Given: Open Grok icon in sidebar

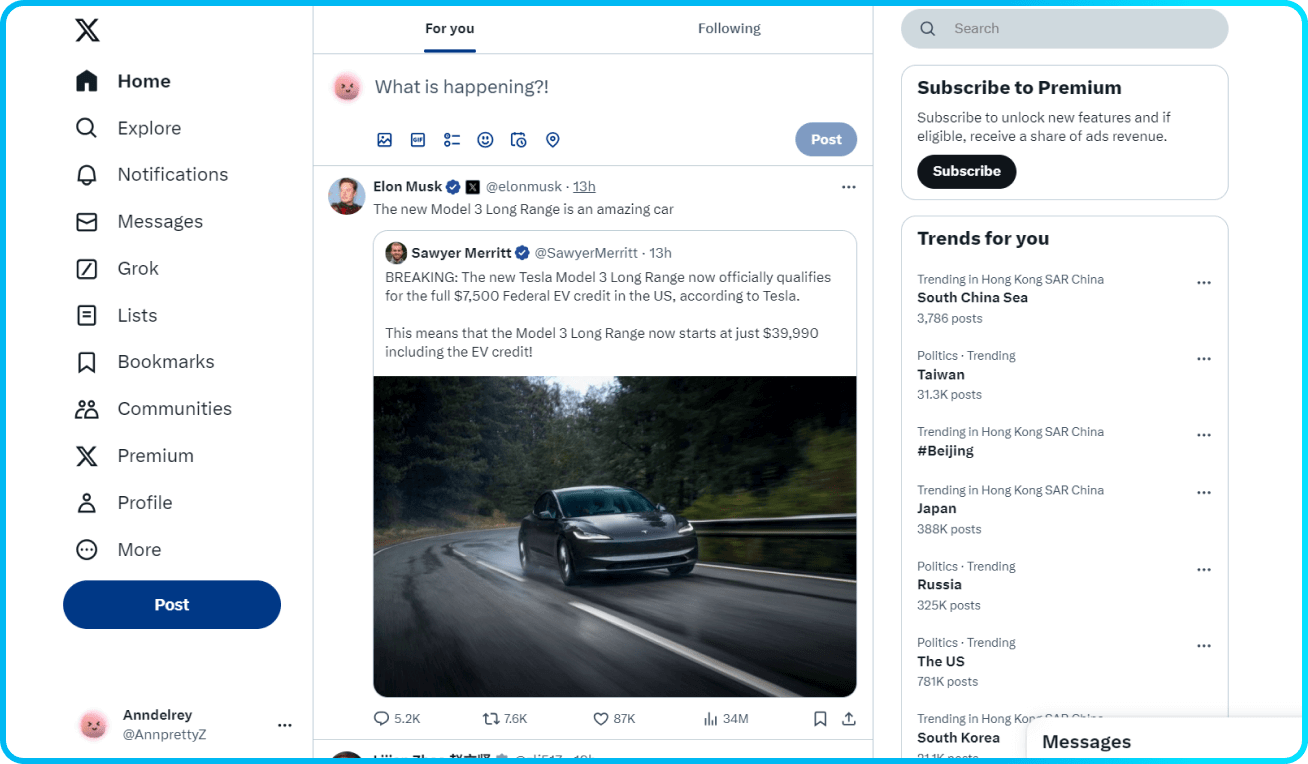Looking at the screenshot, I should [87, 268].
